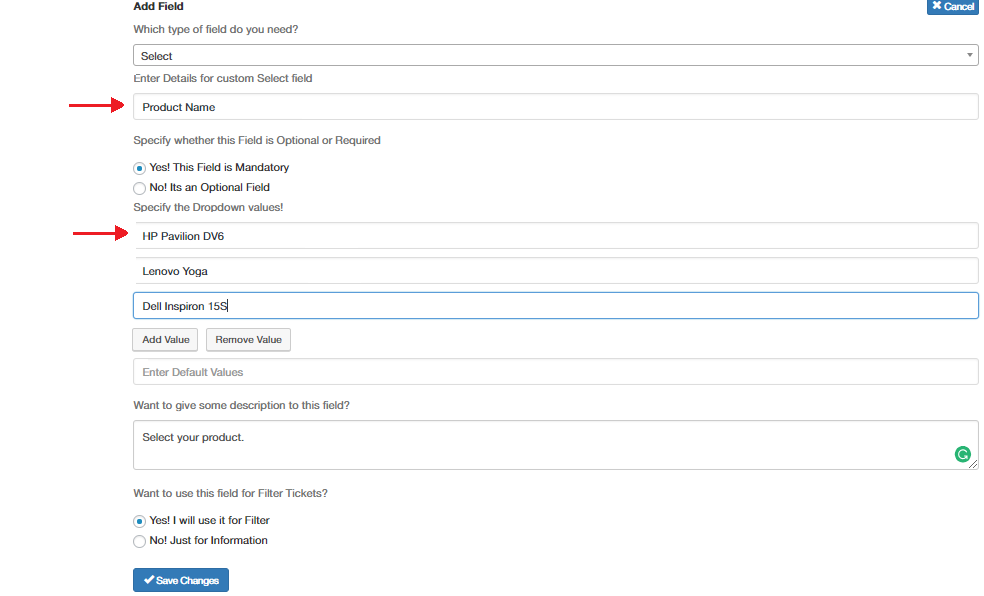Click the 'Select your product.' description textarea
Viewport: 984px width, 596px height.
[x=555, y=445]
